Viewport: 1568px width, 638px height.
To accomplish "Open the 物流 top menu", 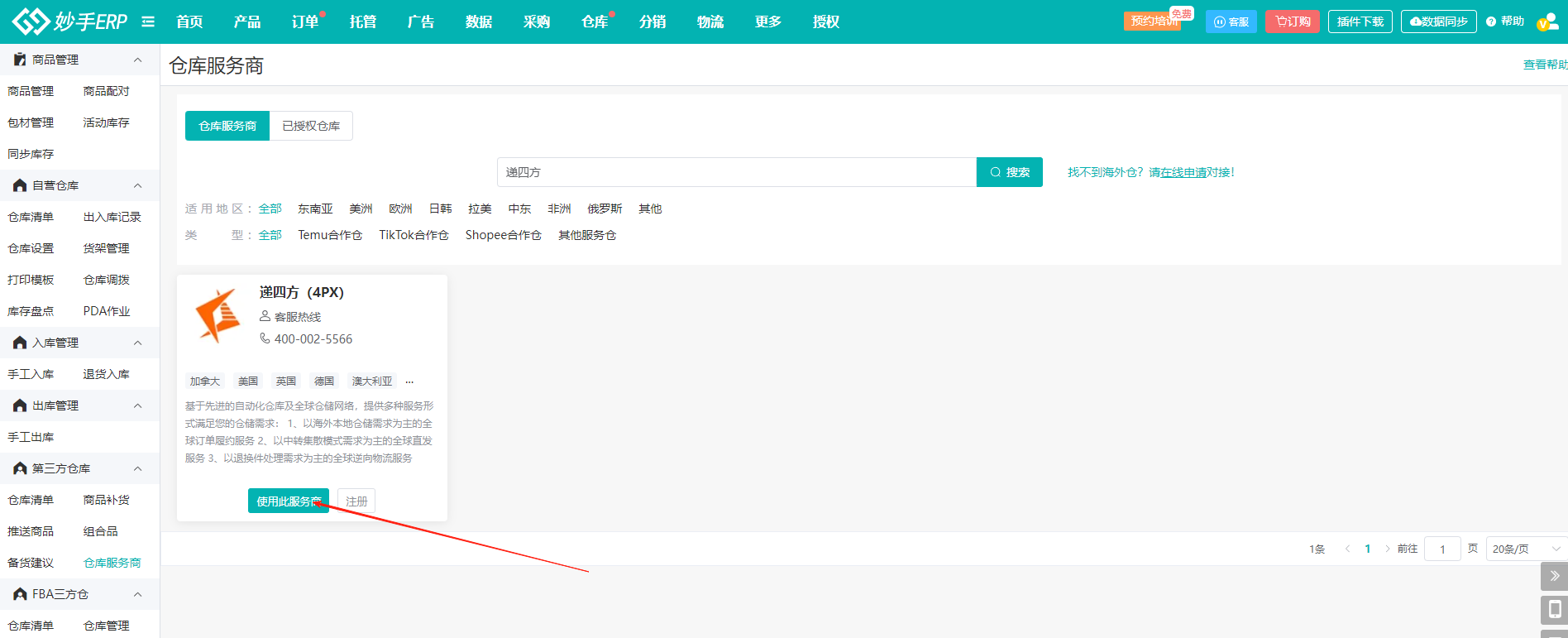I will coord(710,22).
